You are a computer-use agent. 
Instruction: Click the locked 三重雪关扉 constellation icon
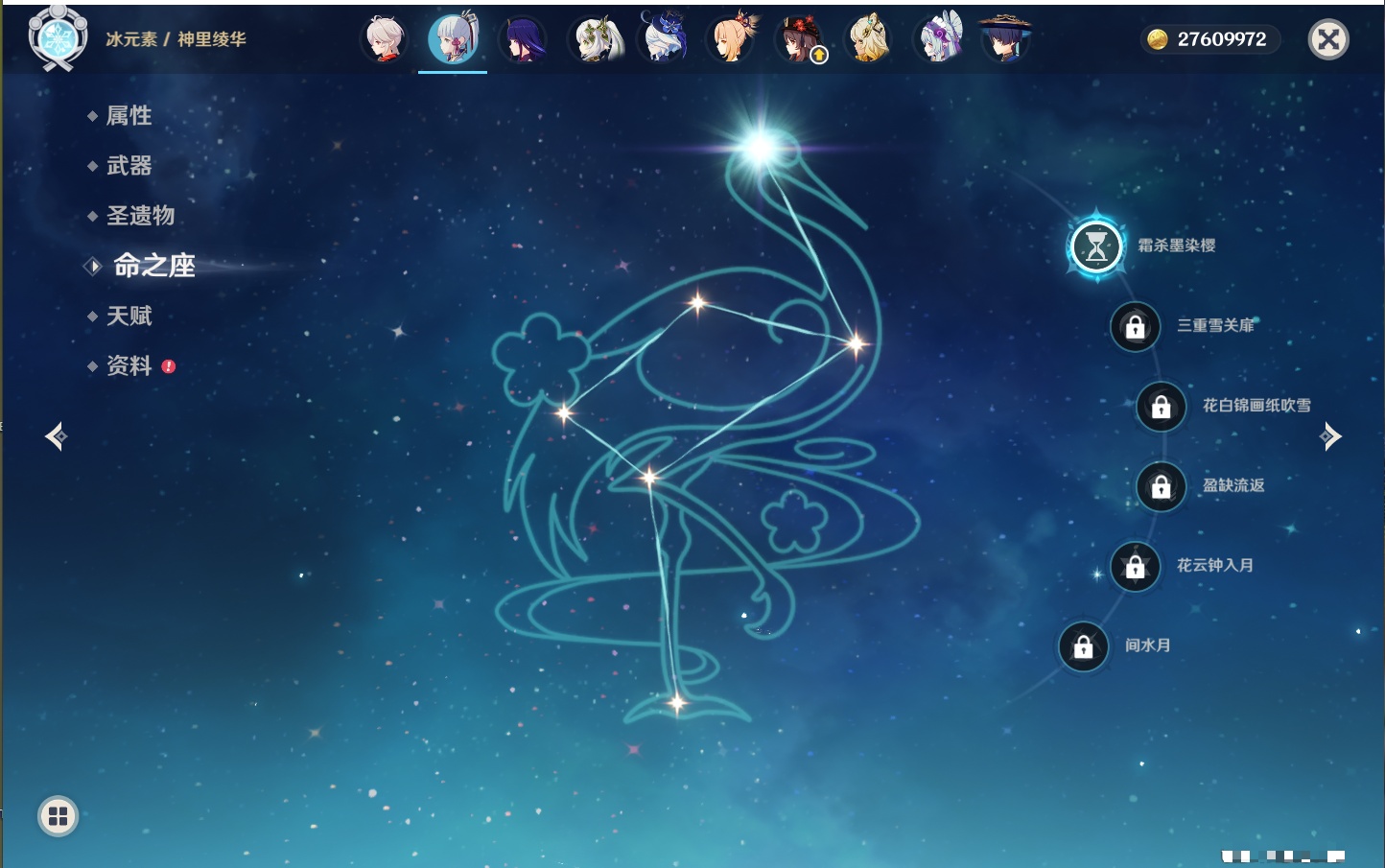(x=1135, y=326)
